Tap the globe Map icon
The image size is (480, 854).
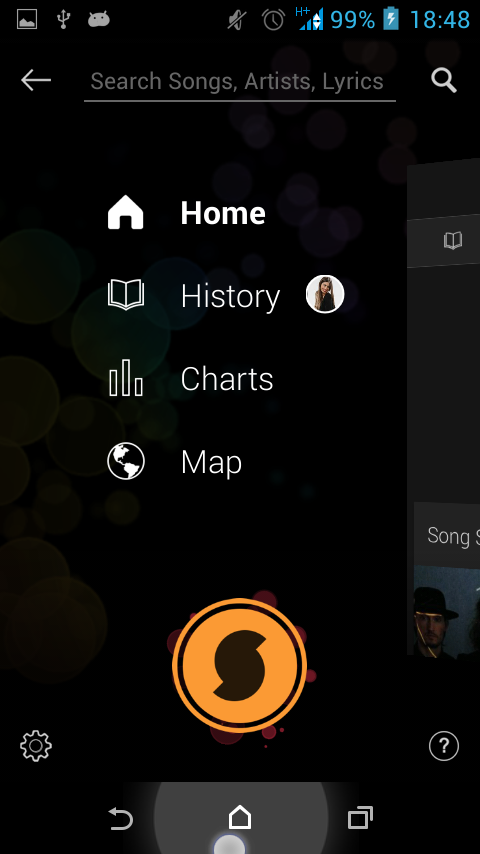[126, 461]
